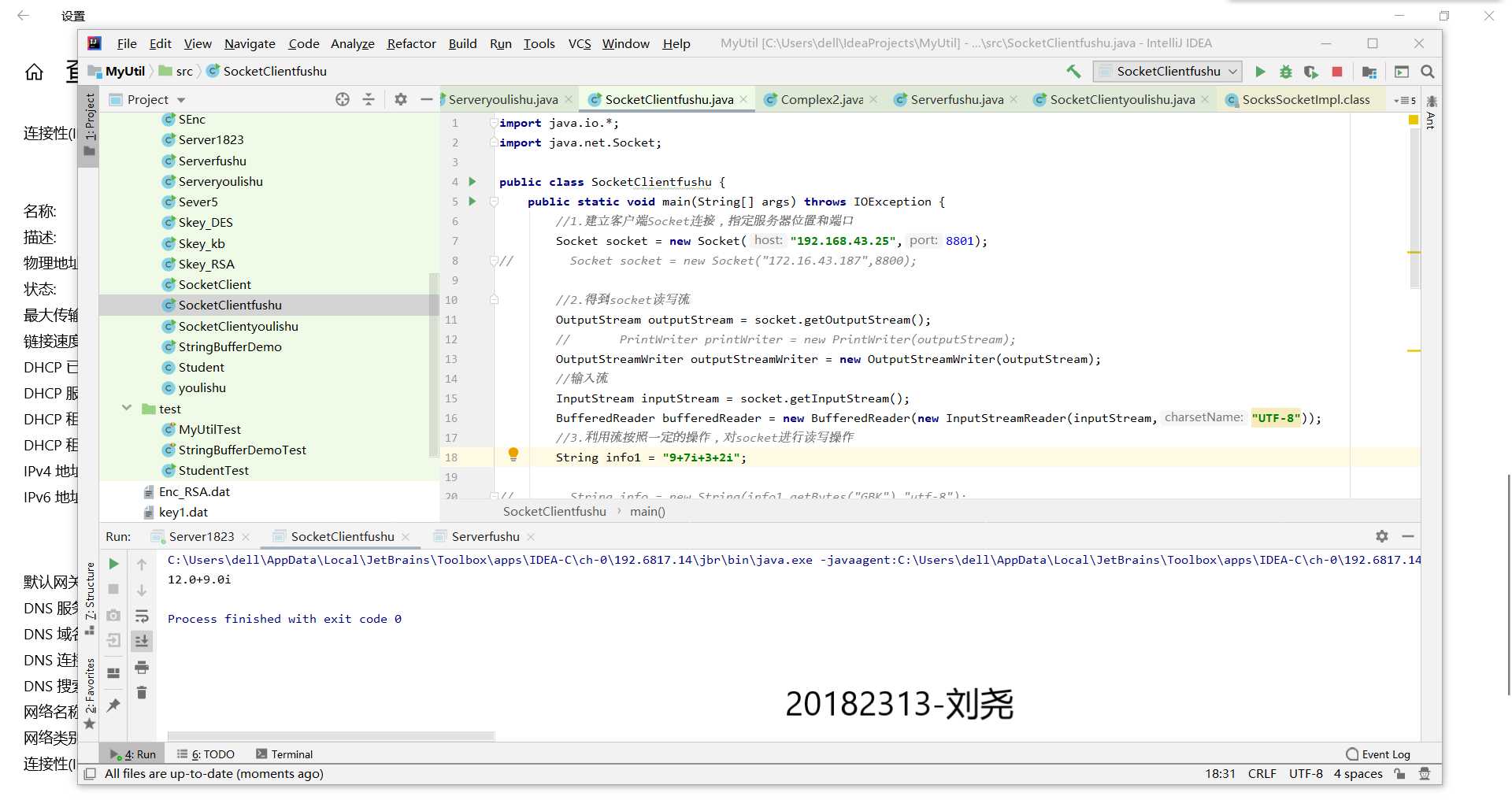The width and height of the screenshot is (1512, 811).
Task: Fold the main method at line 5
Action: pos(494,202)
